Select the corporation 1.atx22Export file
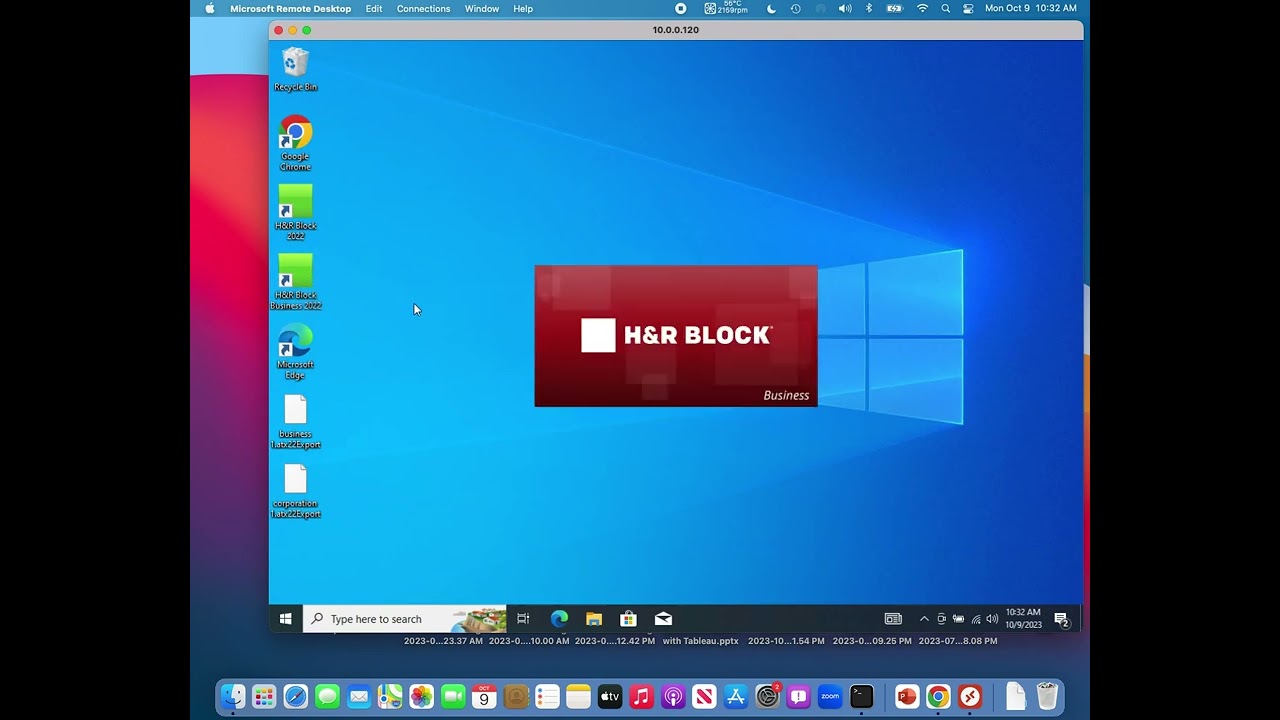 coord(295,491)
